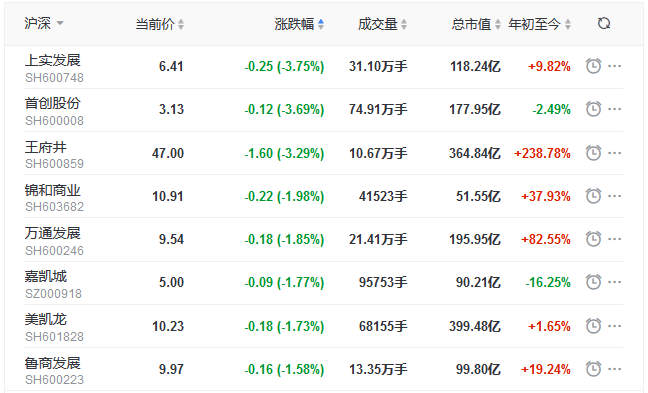Viewport: 648px width, 393px height.
Task: Click the -0.18 (-1.85%) change value
Action: click(x=284, y=239)
